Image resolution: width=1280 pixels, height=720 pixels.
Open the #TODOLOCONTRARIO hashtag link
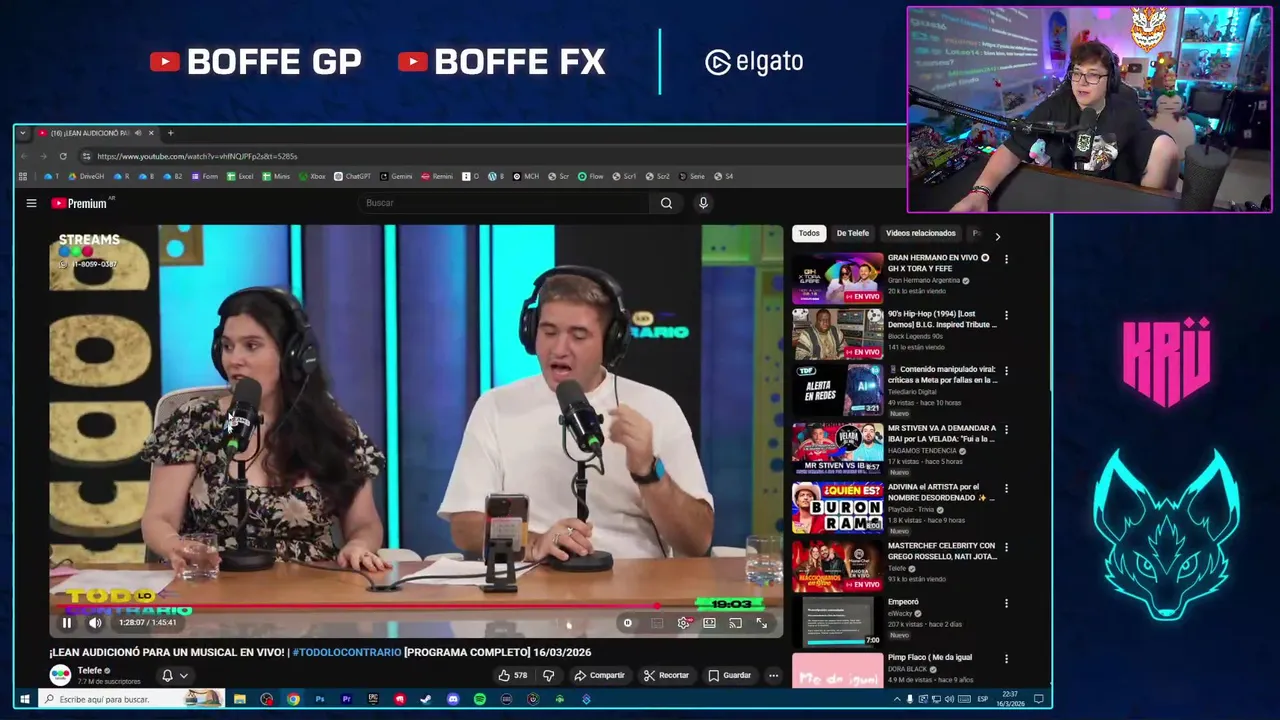(x=346, y=652)
